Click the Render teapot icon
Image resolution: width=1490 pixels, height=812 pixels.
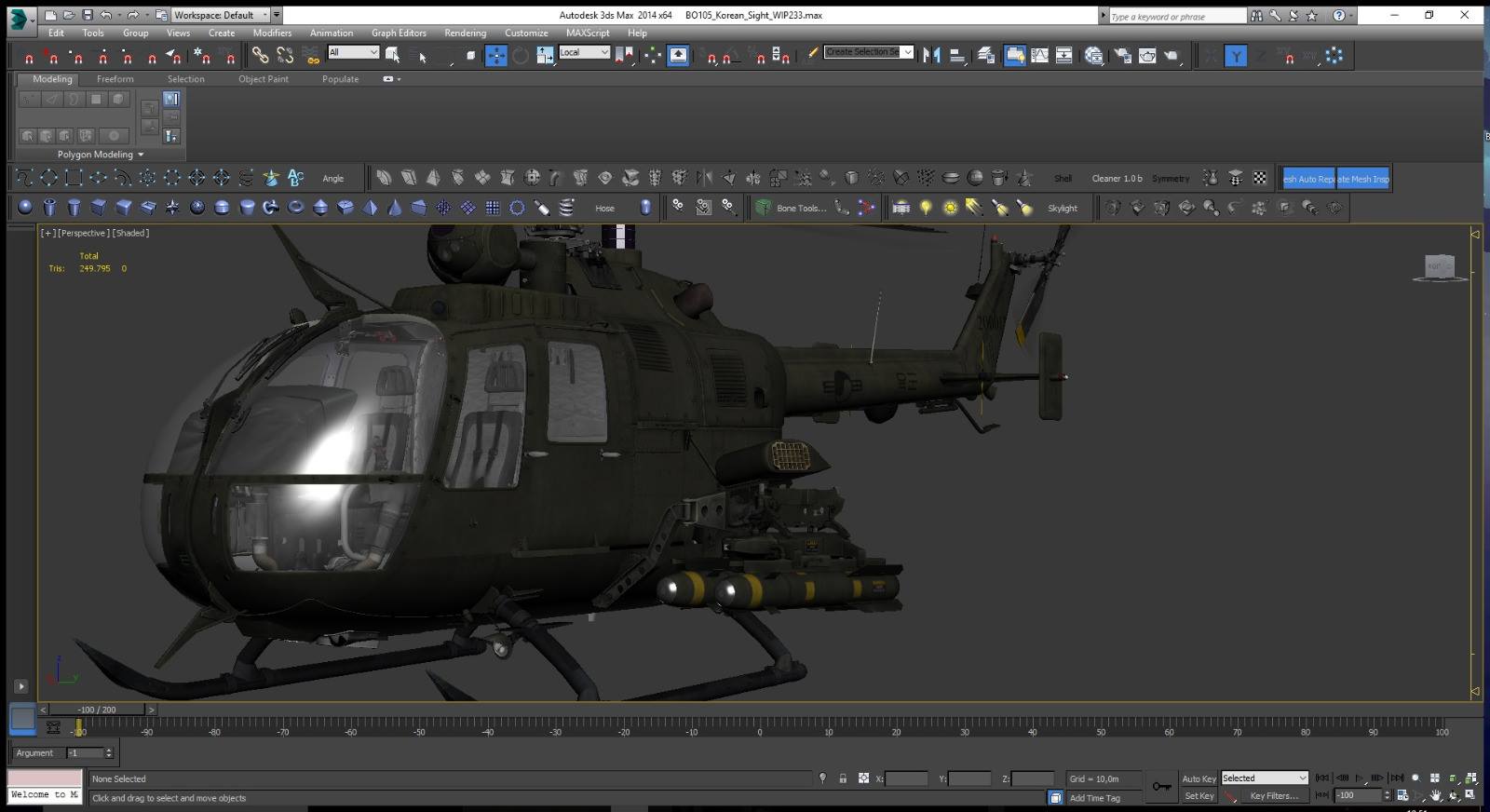(1147, 56)
